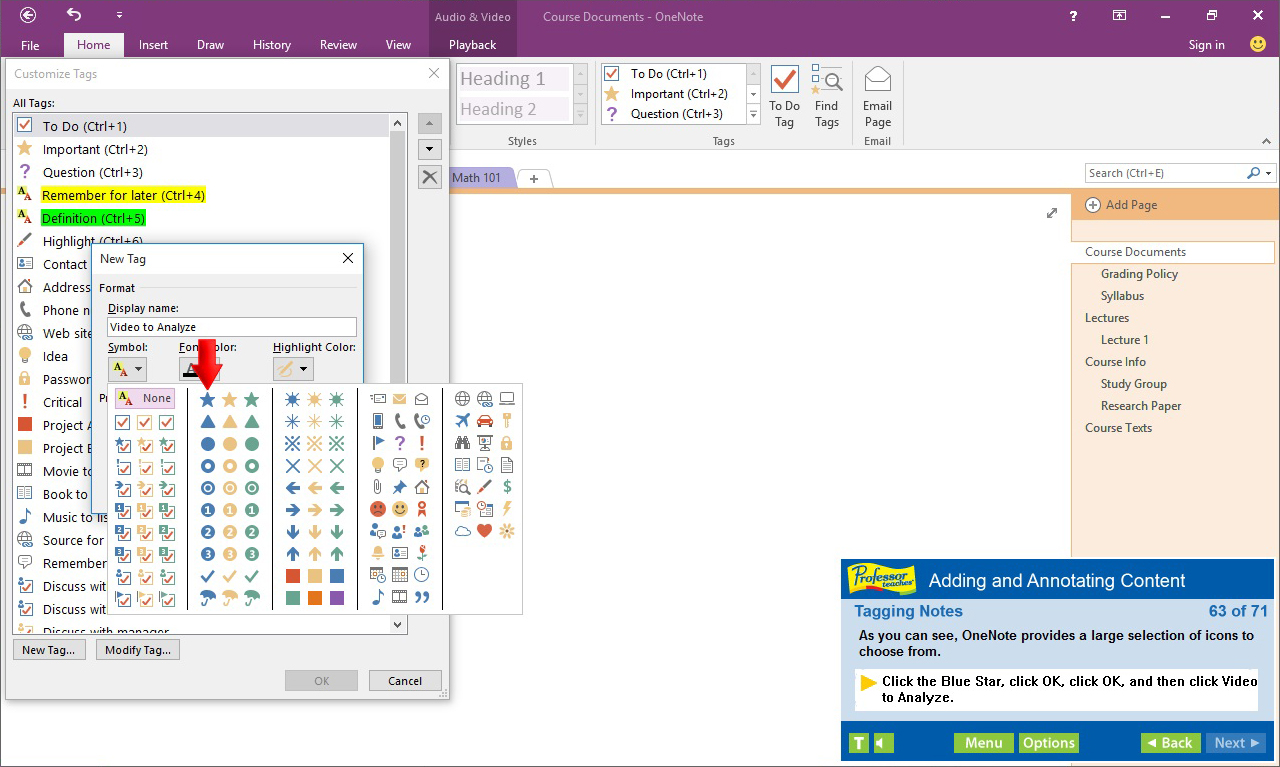Toggle the To Do checkbox in the Tags gallery
This screenshot has height=767, width=1280.
coord(611,73)
